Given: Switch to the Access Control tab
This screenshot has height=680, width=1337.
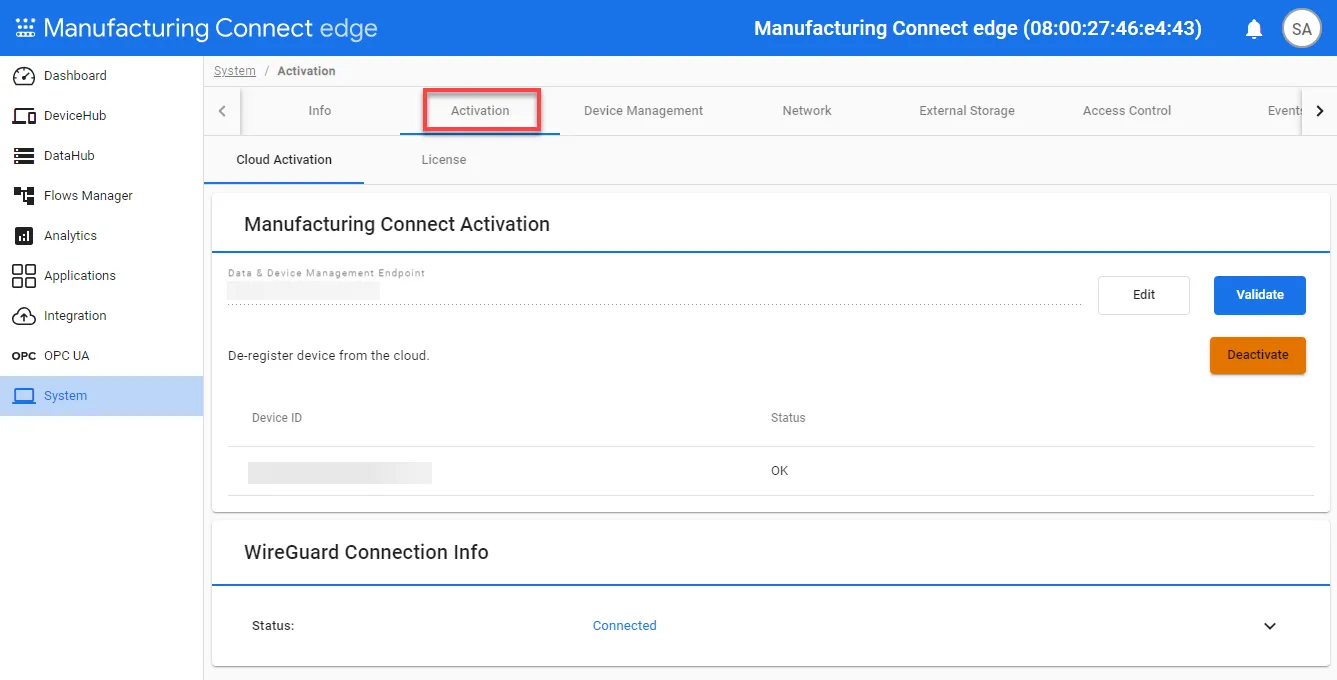Looking at the screenshot, I should click(1127, 111).
